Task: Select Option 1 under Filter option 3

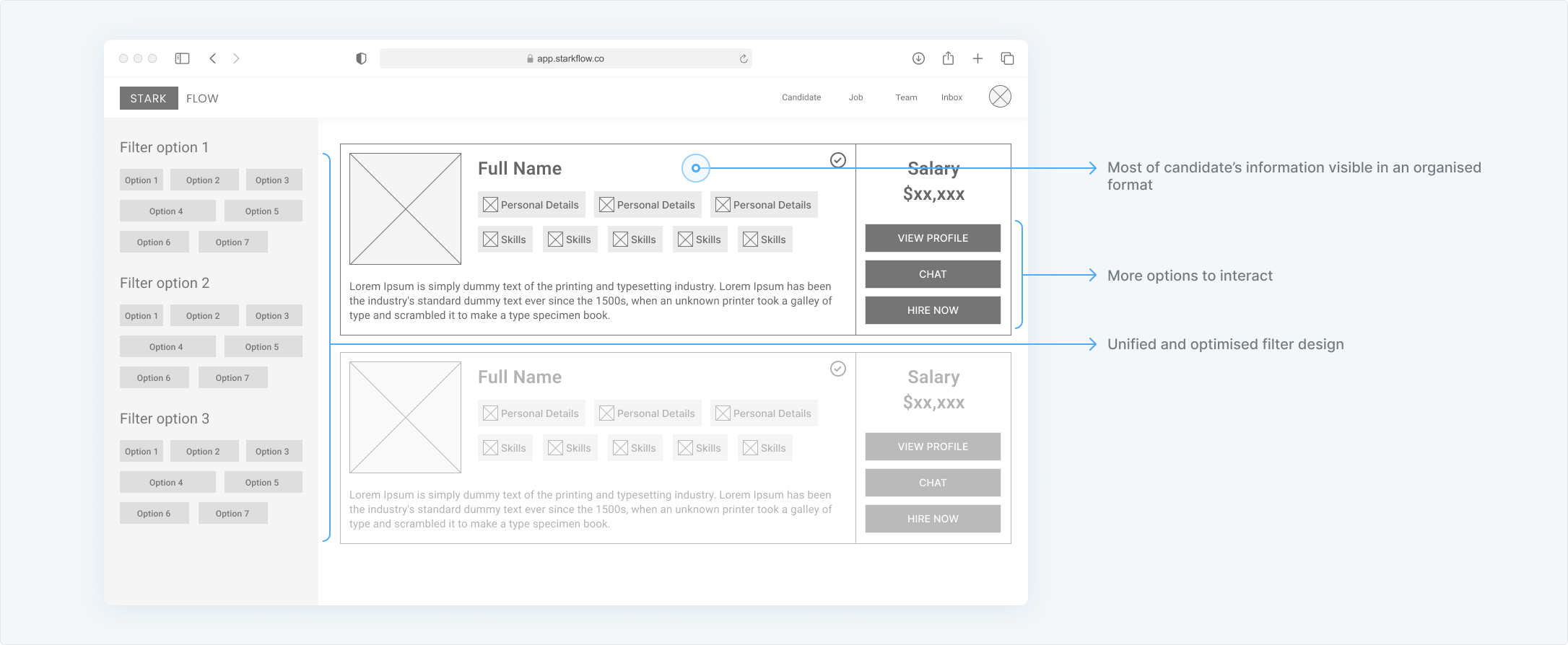Action: click(x=141, y=452)
